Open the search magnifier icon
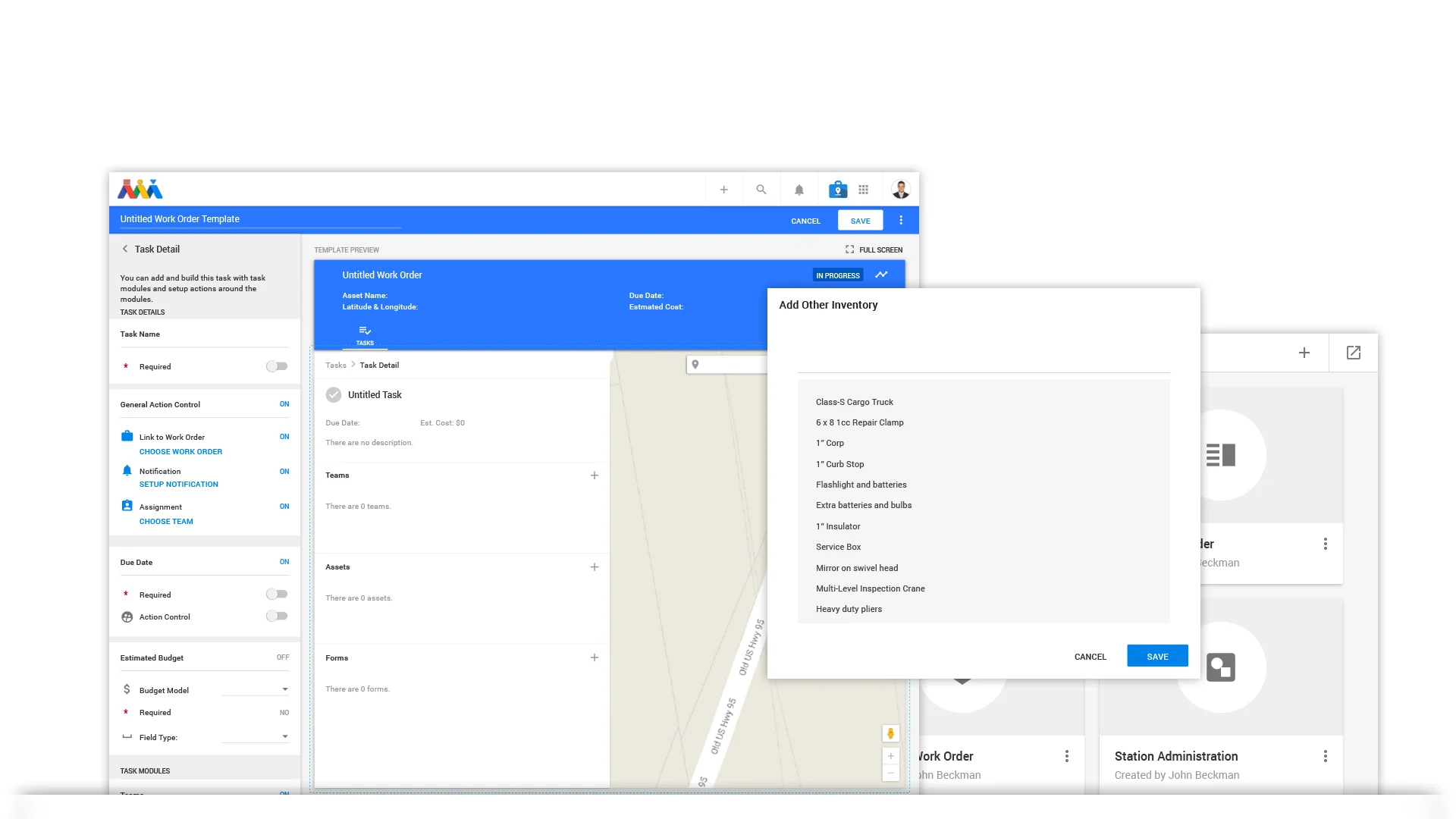The image size is (1456, 819). coord(761,190)
